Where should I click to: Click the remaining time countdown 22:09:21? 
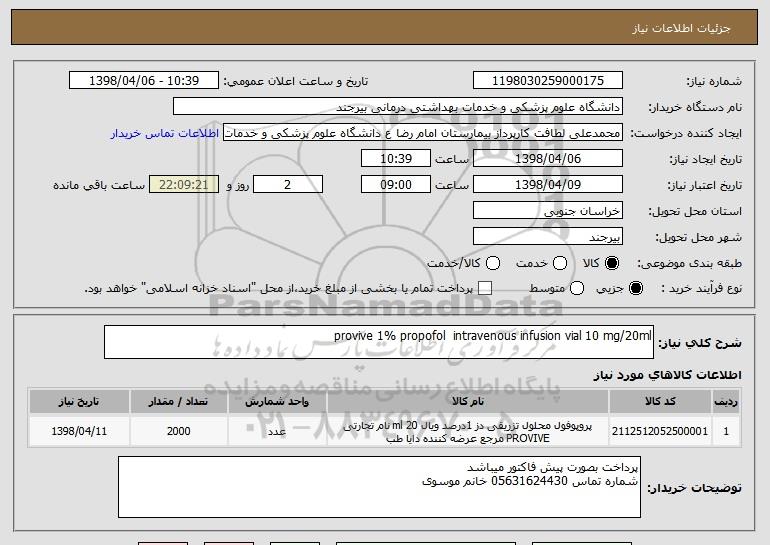(x=184, y=185)
